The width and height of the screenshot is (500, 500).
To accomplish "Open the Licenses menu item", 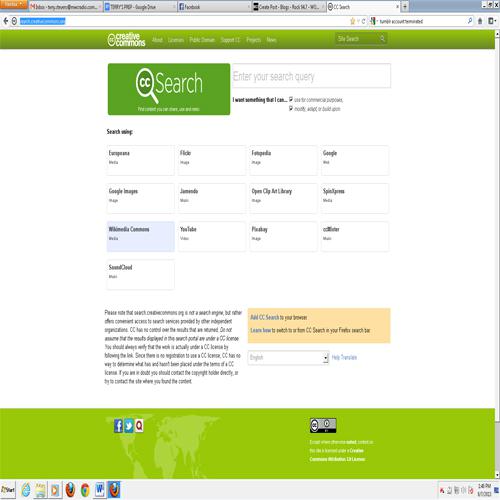I will [176, 40].
